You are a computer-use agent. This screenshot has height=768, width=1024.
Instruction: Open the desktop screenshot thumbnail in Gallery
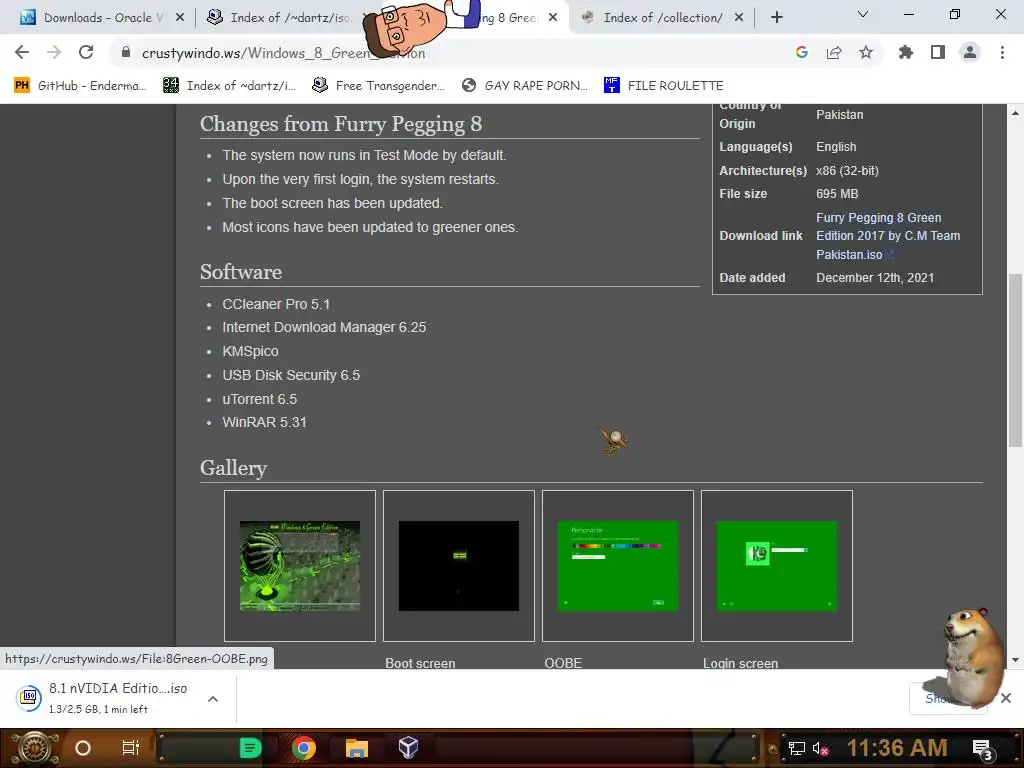pyautogui.click(x=300, y=566)
